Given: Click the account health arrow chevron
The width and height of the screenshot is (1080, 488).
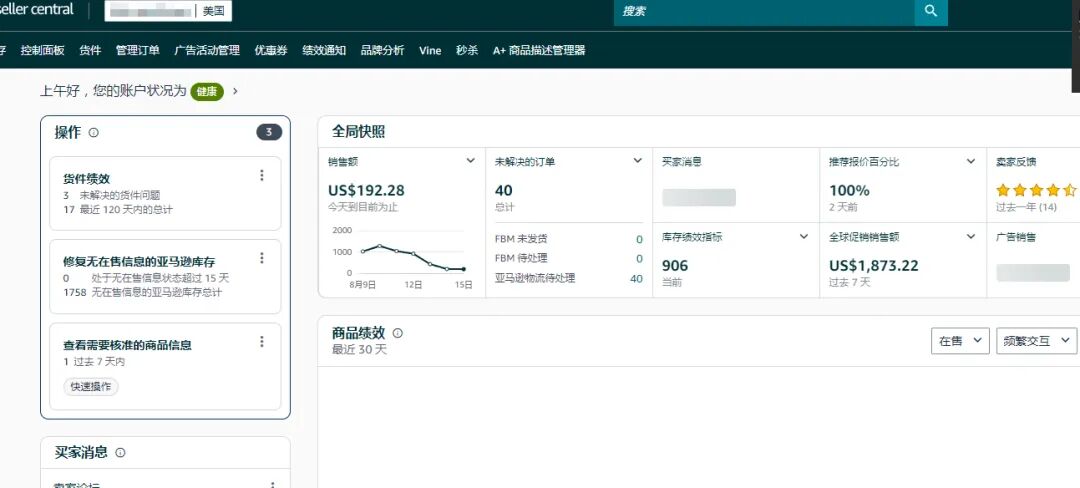Looking at the screenshot, I should 235,91.
